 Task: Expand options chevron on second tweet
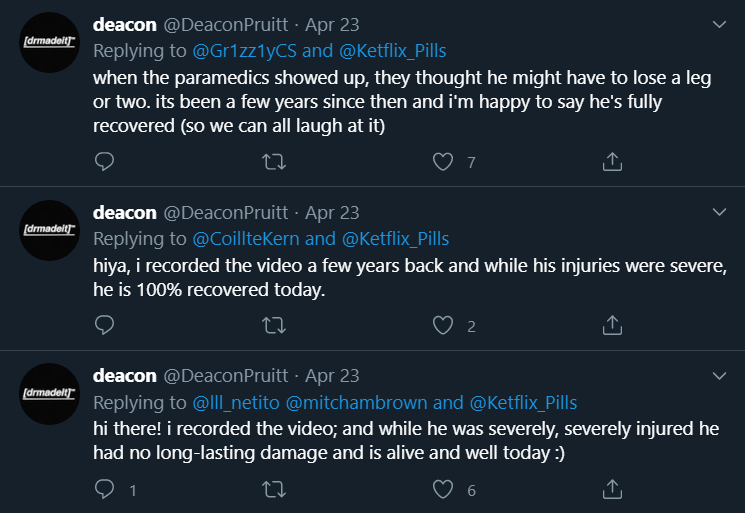[x=719, y=212]
